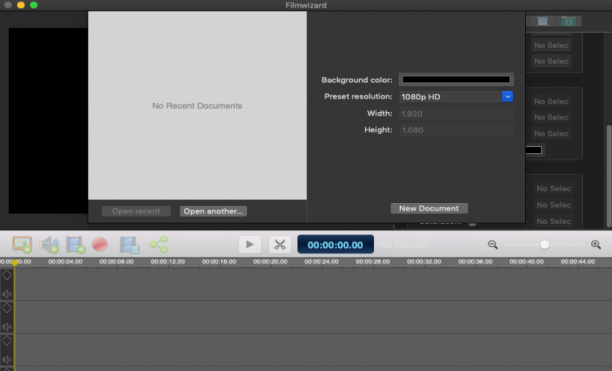Click the inspector panel vertical scrollbar
Viewport: 612px width, 371px height.
coord(608,176)
